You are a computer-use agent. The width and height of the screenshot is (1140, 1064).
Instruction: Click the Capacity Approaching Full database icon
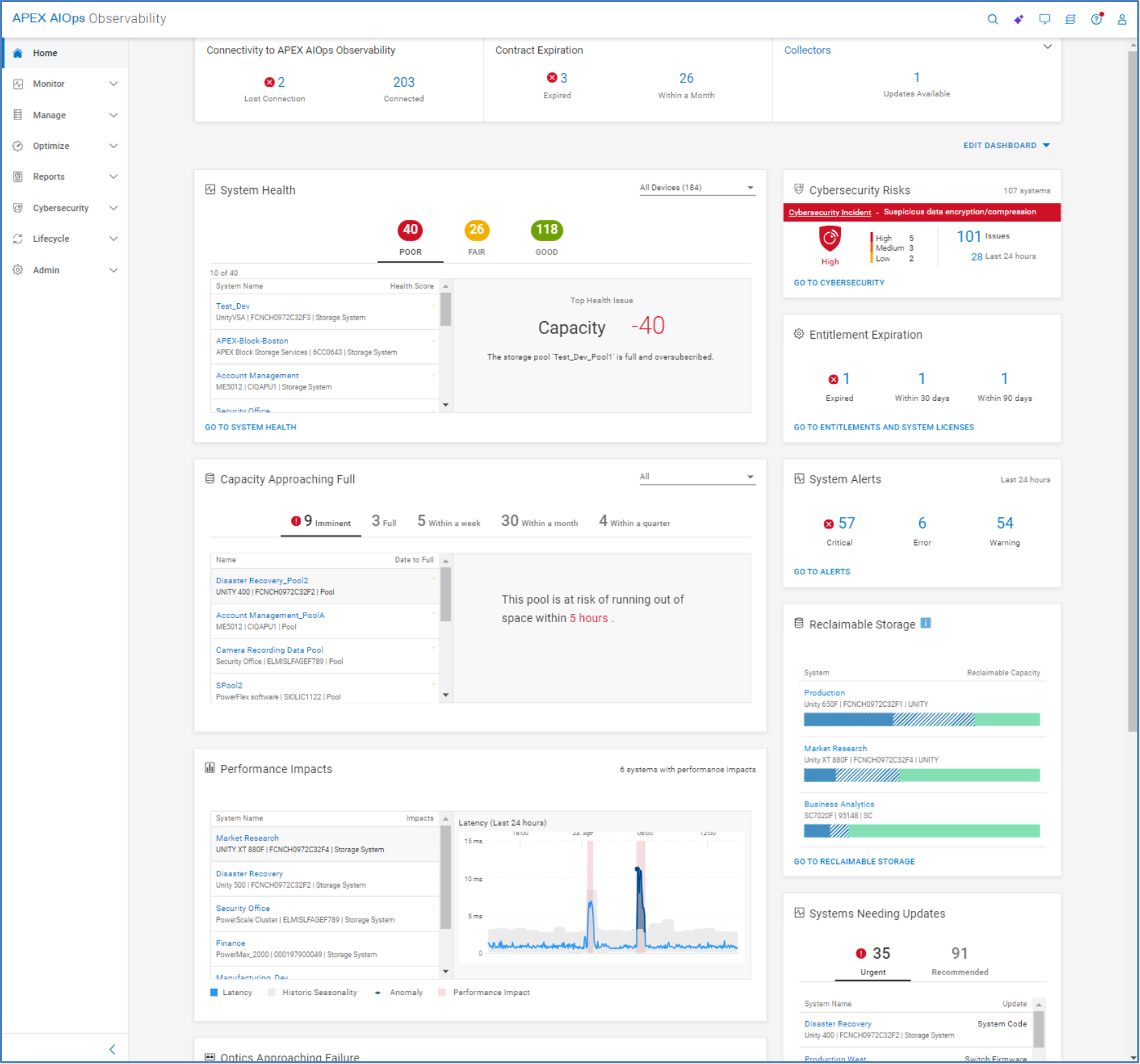tap(210, 479)
